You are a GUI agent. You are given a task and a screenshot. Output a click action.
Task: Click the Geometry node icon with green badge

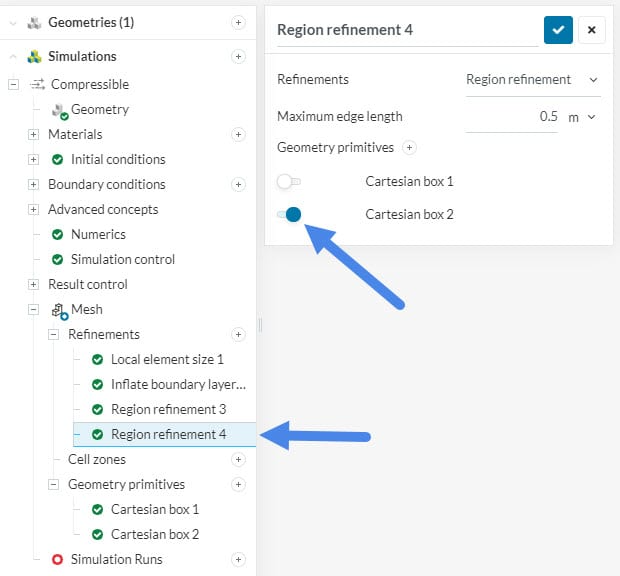click(x=60, y=111)
